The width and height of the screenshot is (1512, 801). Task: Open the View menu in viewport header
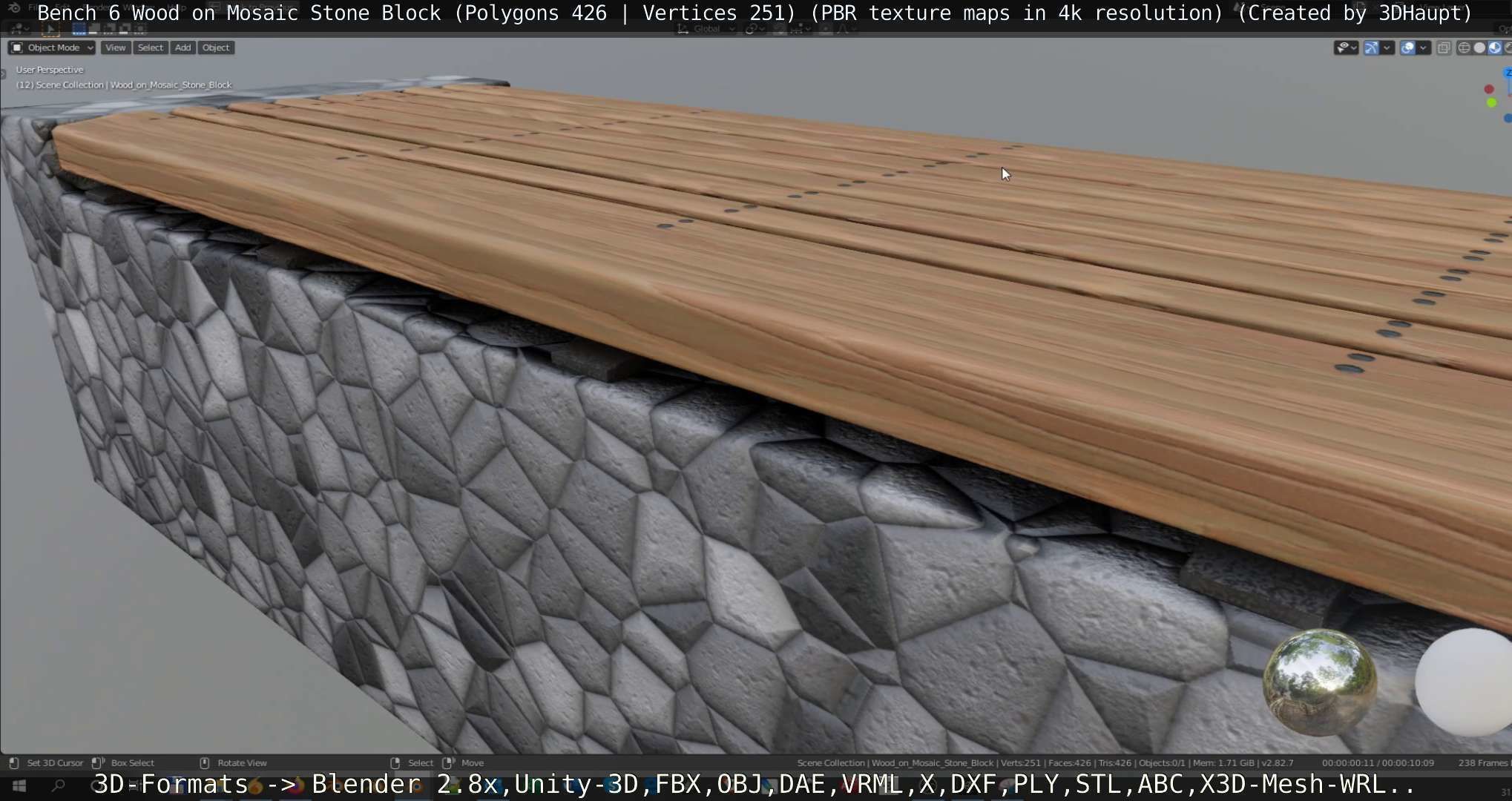click(115, 47)
